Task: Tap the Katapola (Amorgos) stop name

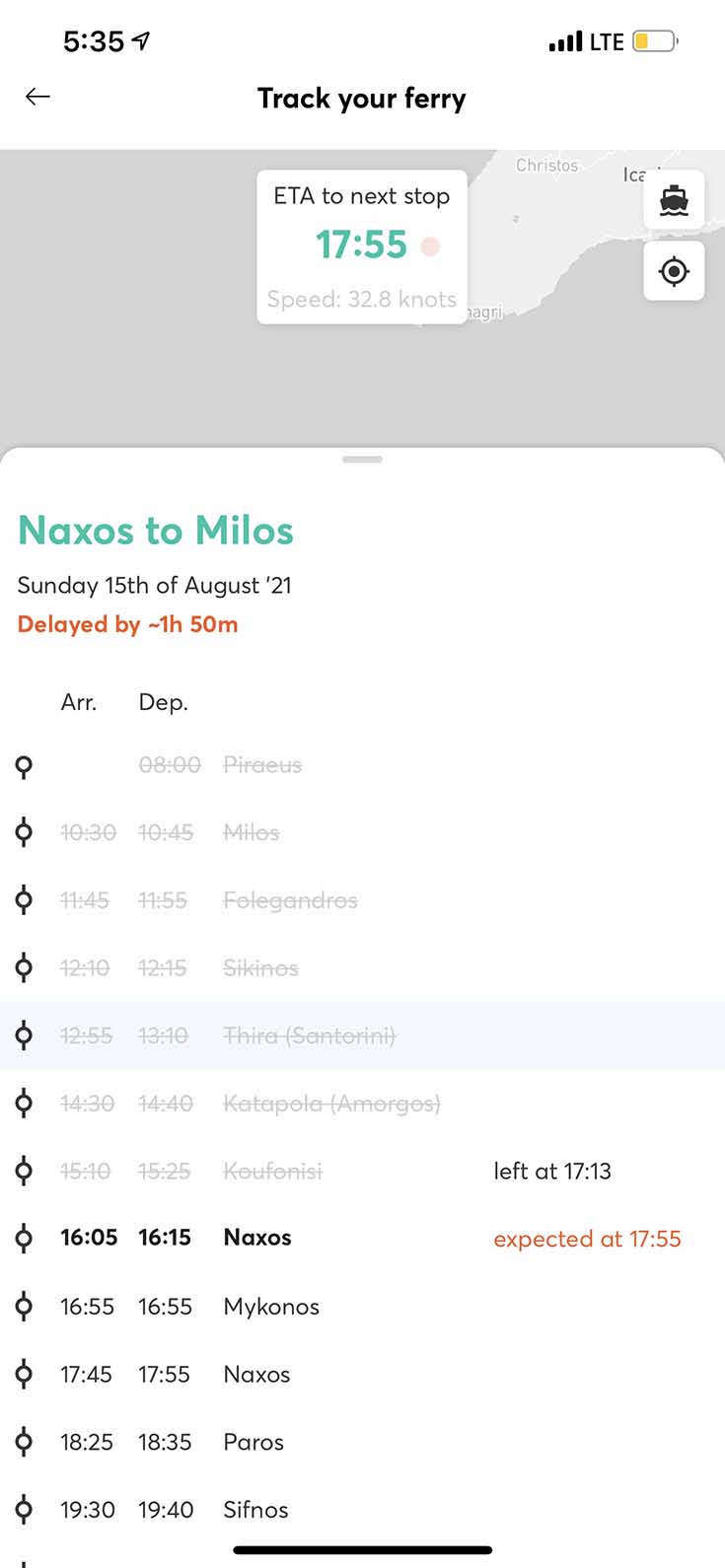Action: point(331,1104)
